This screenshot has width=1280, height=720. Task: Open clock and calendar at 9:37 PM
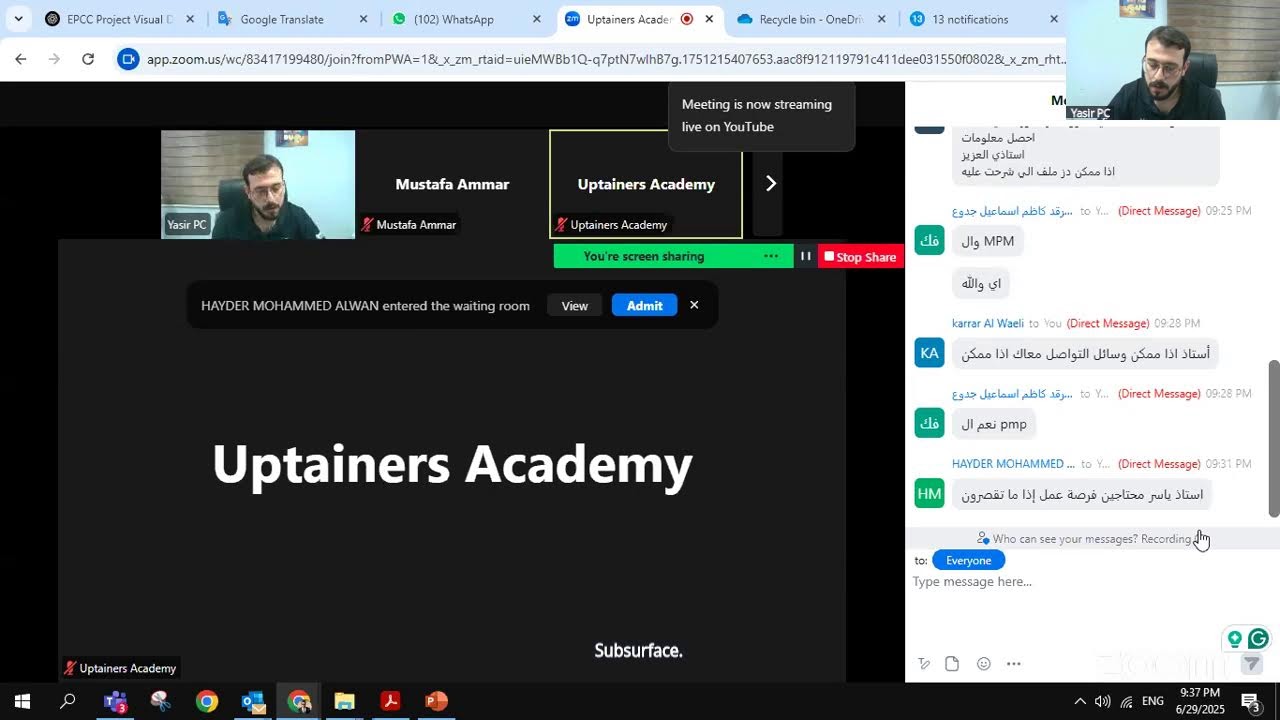click(1200, 701)
